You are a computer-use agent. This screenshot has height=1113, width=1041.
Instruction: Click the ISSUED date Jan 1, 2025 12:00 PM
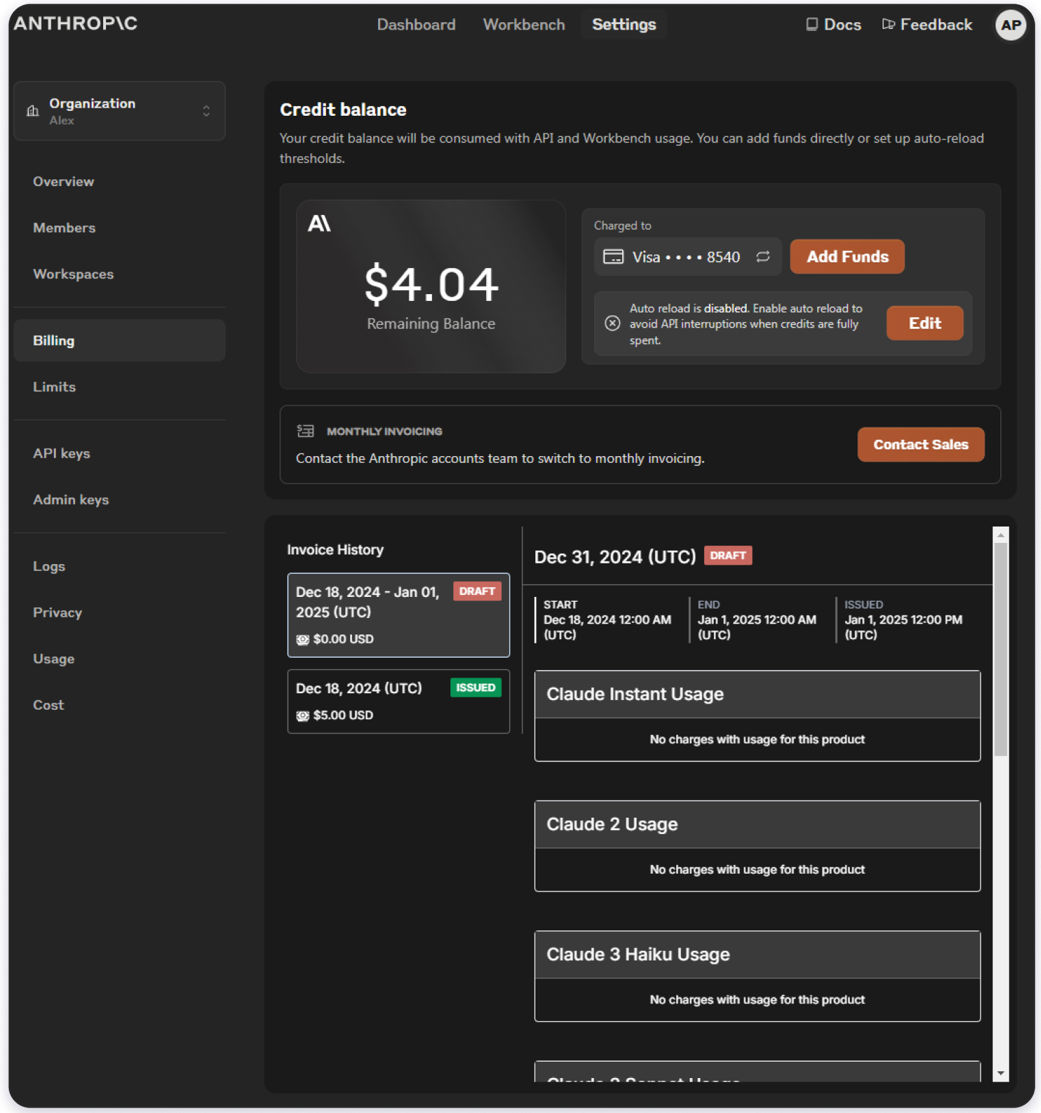tap(903, 627)
